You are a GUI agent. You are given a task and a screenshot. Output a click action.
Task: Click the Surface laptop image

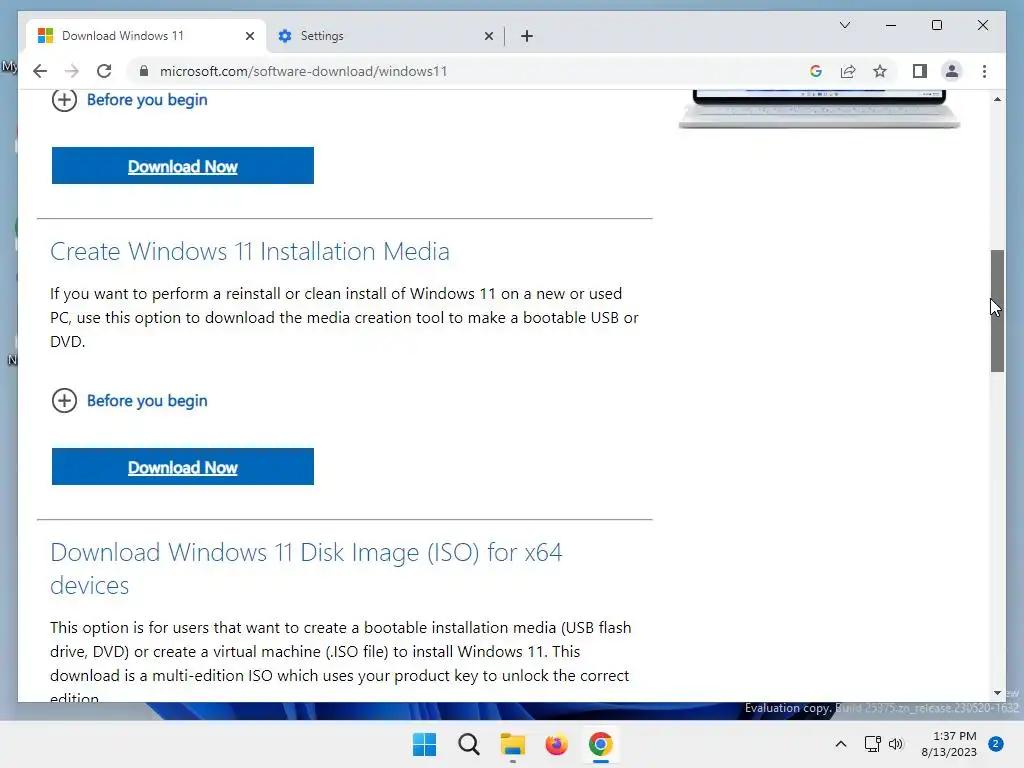tap(819, 109)
